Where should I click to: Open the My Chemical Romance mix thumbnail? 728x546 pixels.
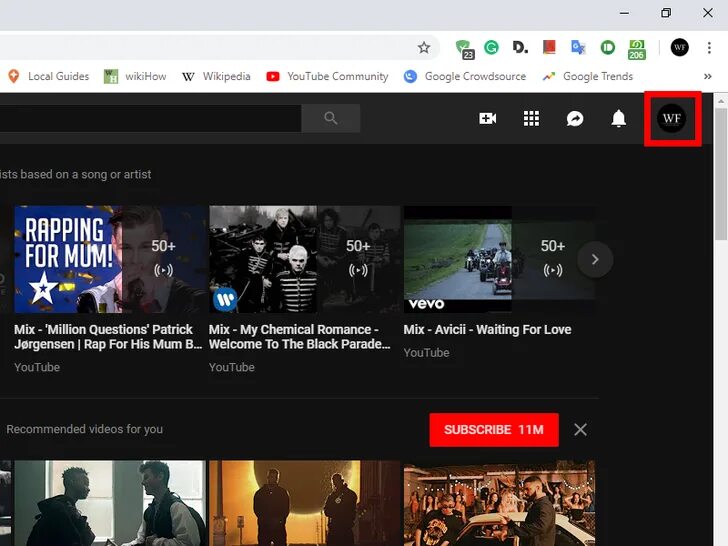(305, 259)
